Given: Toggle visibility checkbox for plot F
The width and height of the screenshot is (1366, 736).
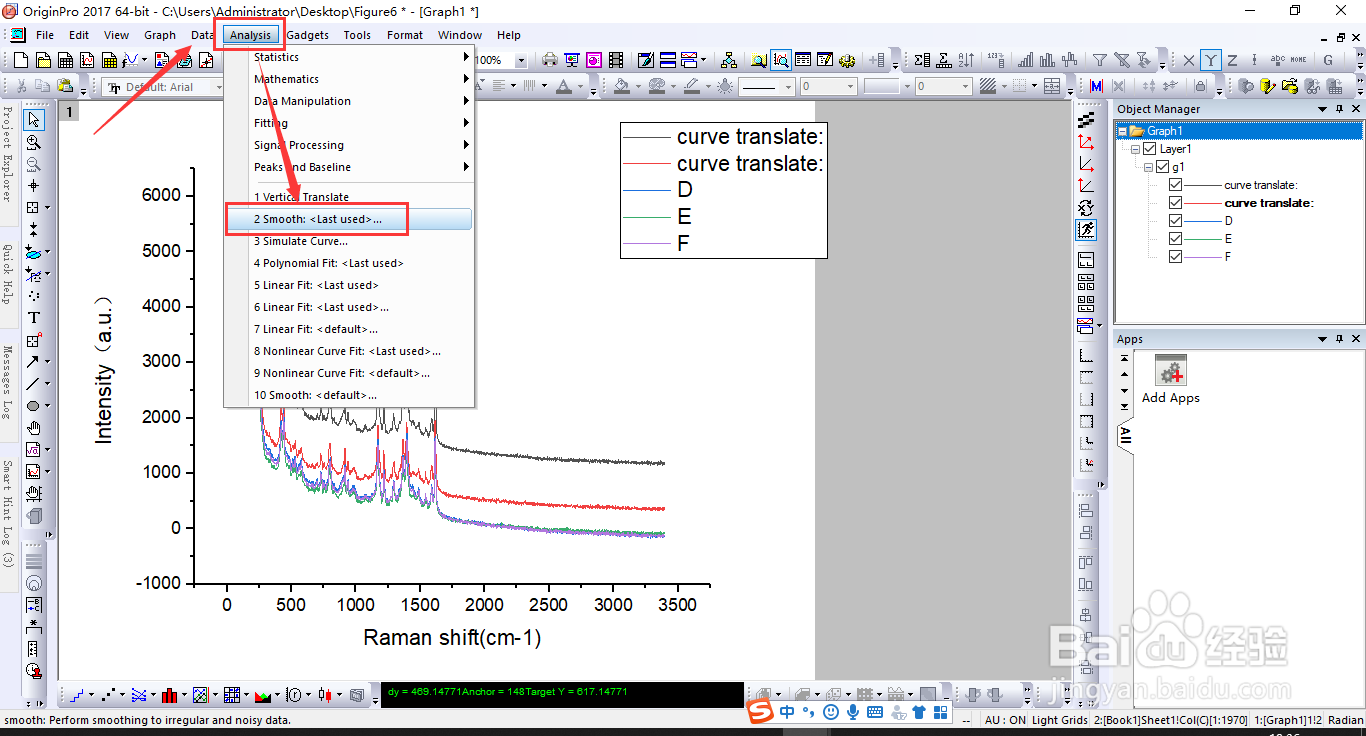Looking at the screenshot, I should [1175, 257].
